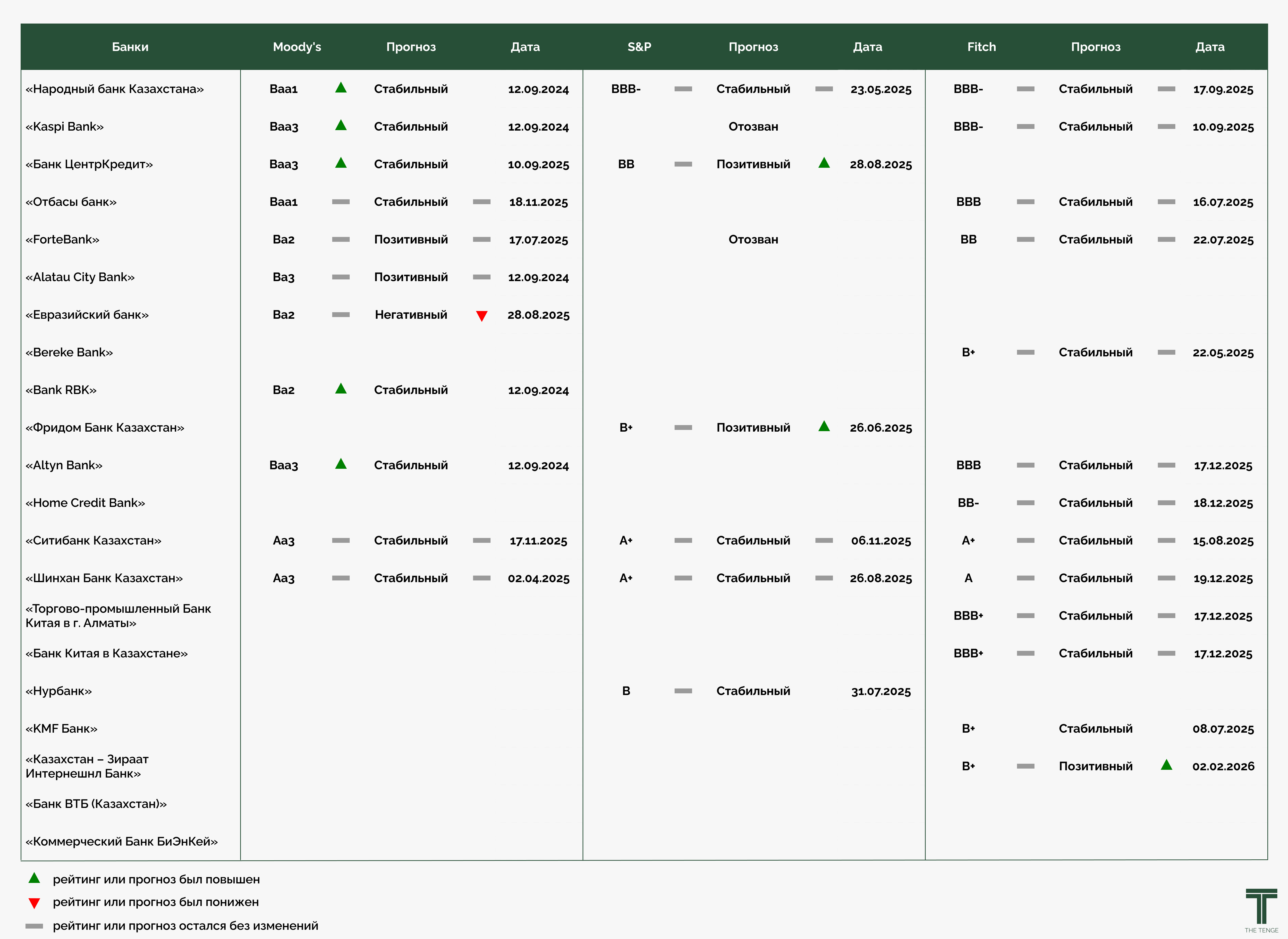Viewport: 1288px width, 939px height.
Task: Click the Fitch column header
Action: pos(982,47)
